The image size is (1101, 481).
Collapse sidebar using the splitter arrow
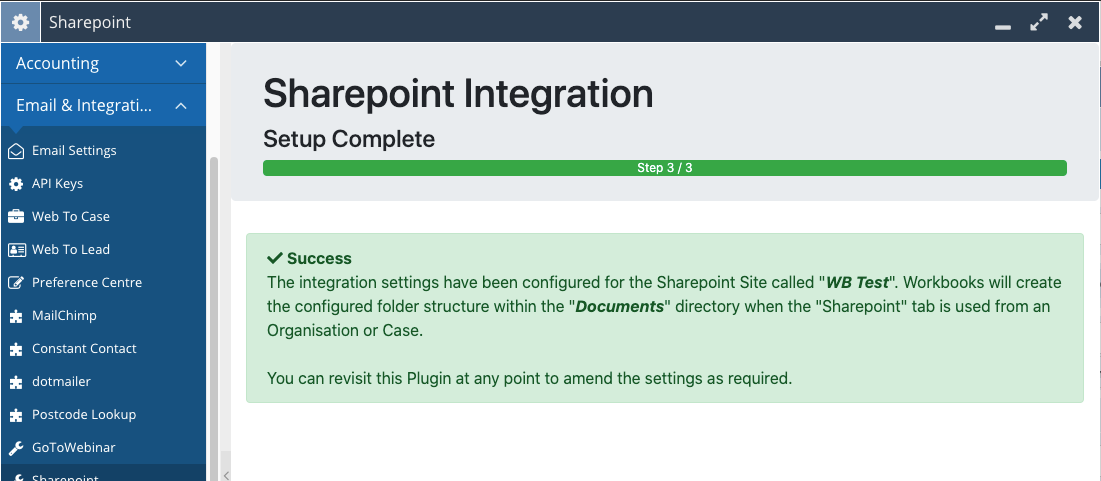pyautogui.click(x=225, y=475)
